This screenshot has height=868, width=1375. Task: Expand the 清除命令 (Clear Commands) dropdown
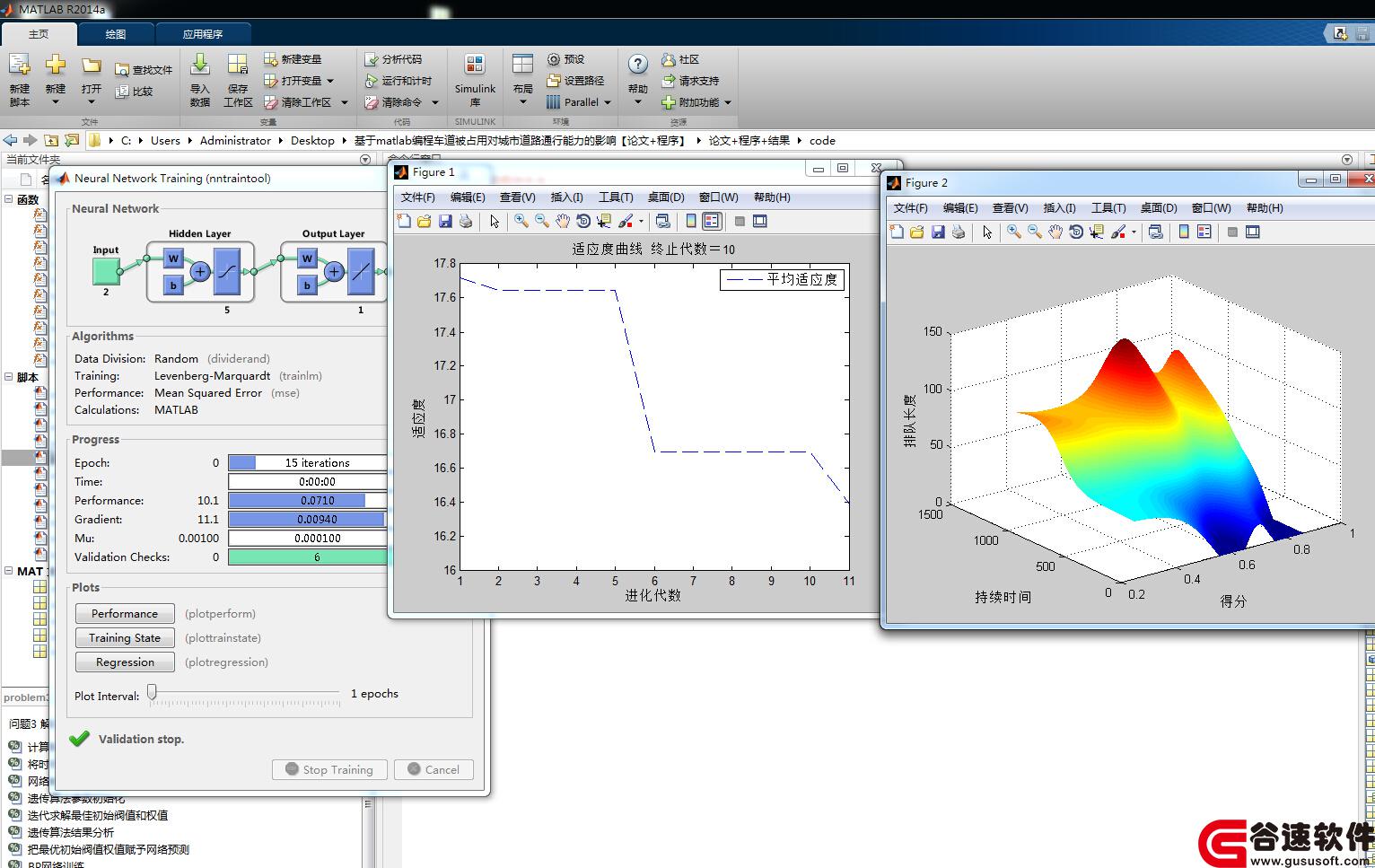click(x=435, y=102)
